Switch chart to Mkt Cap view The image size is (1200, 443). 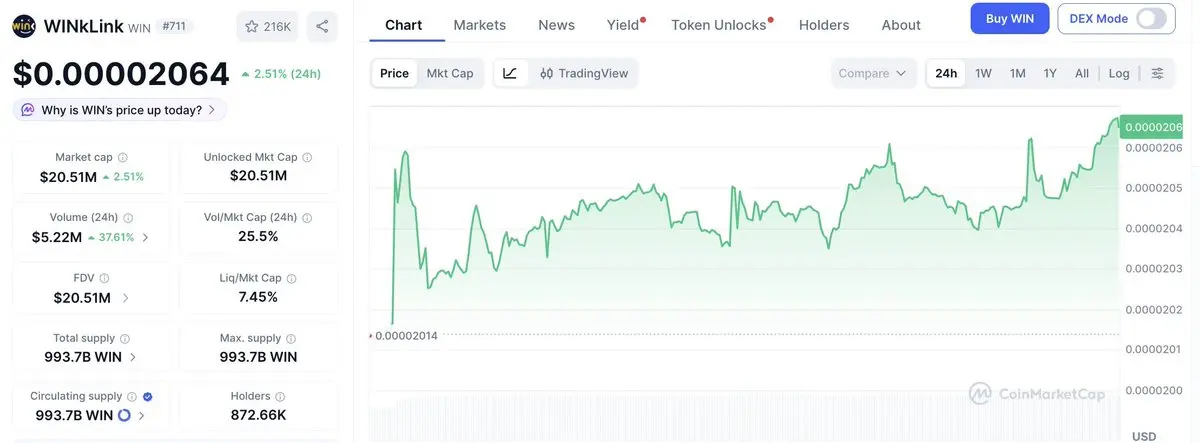[x=450, y=73]
